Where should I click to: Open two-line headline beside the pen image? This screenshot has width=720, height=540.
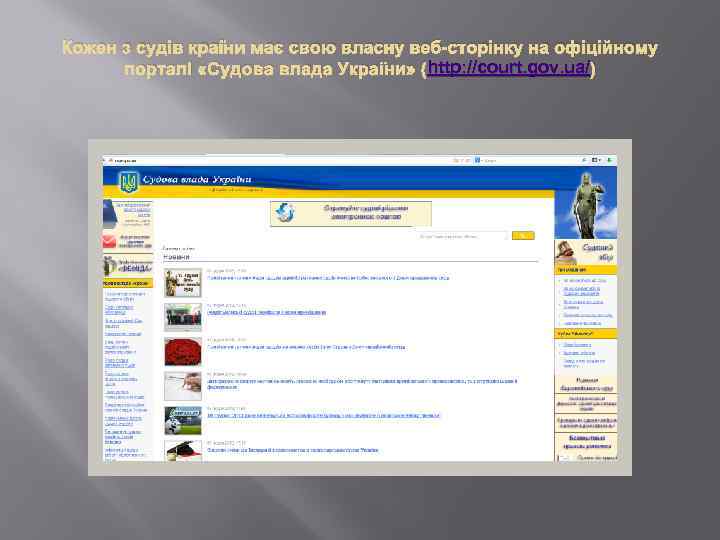pos(362,384)
